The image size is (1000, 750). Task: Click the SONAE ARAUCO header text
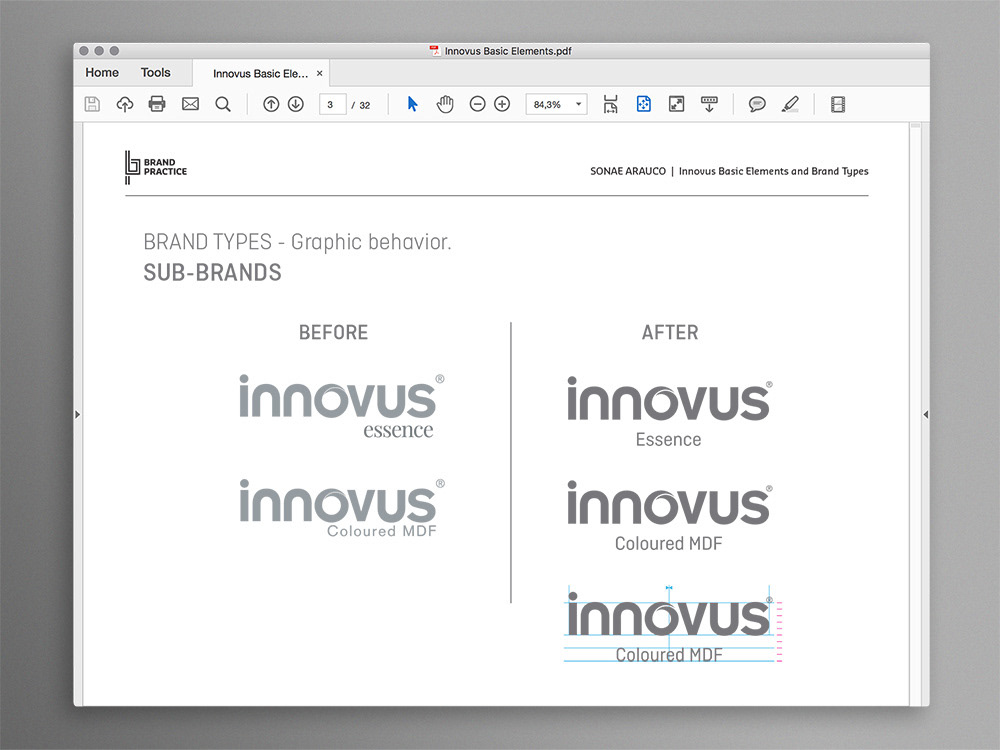tap(628, 171)
